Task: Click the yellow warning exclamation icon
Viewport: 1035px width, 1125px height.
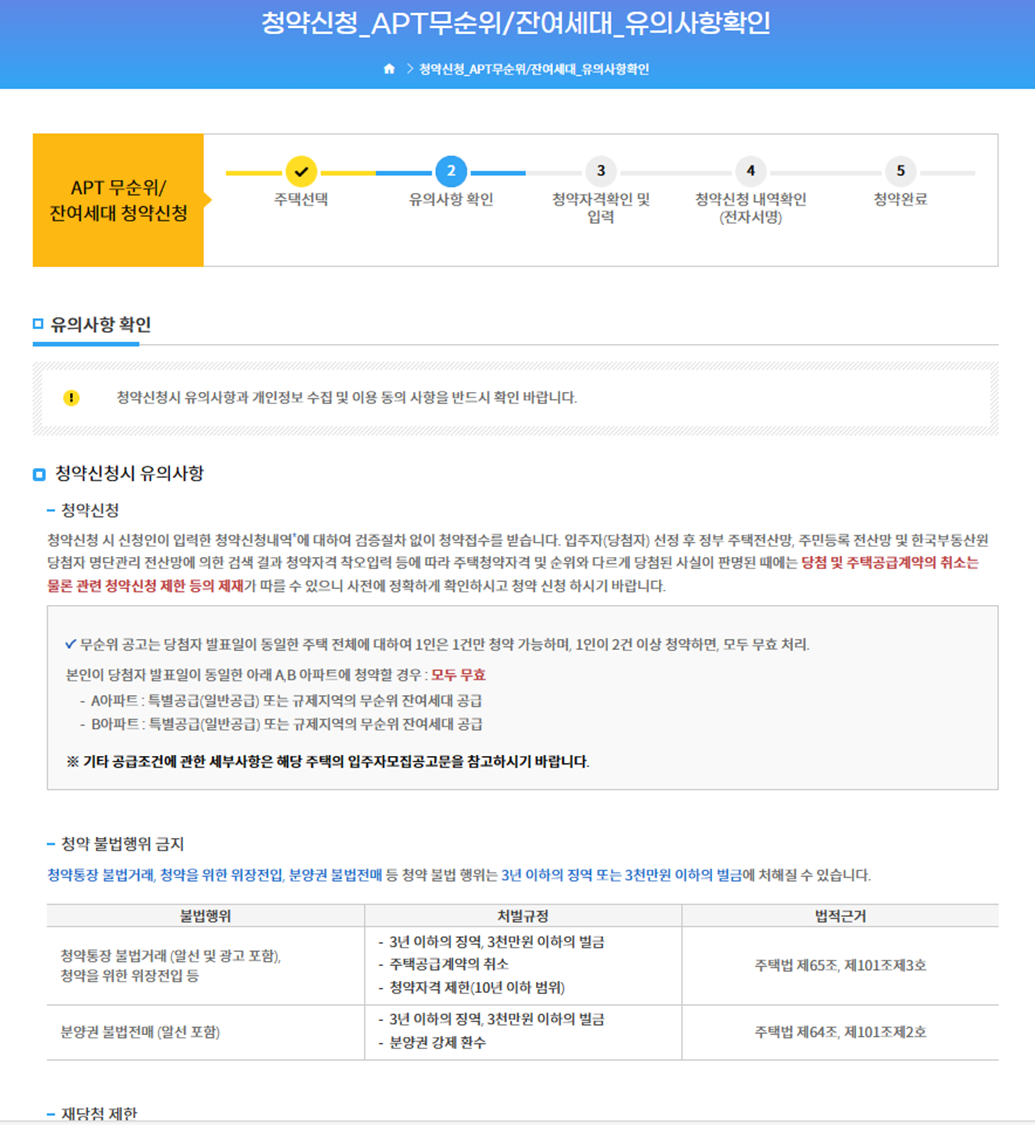Action: 73,398
